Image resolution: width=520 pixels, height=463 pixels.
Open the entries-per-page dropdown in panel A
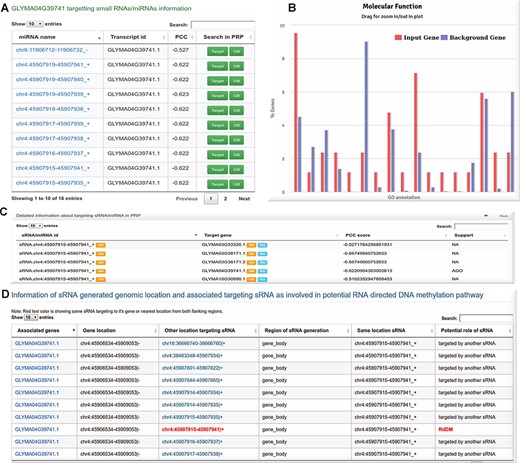35,24
